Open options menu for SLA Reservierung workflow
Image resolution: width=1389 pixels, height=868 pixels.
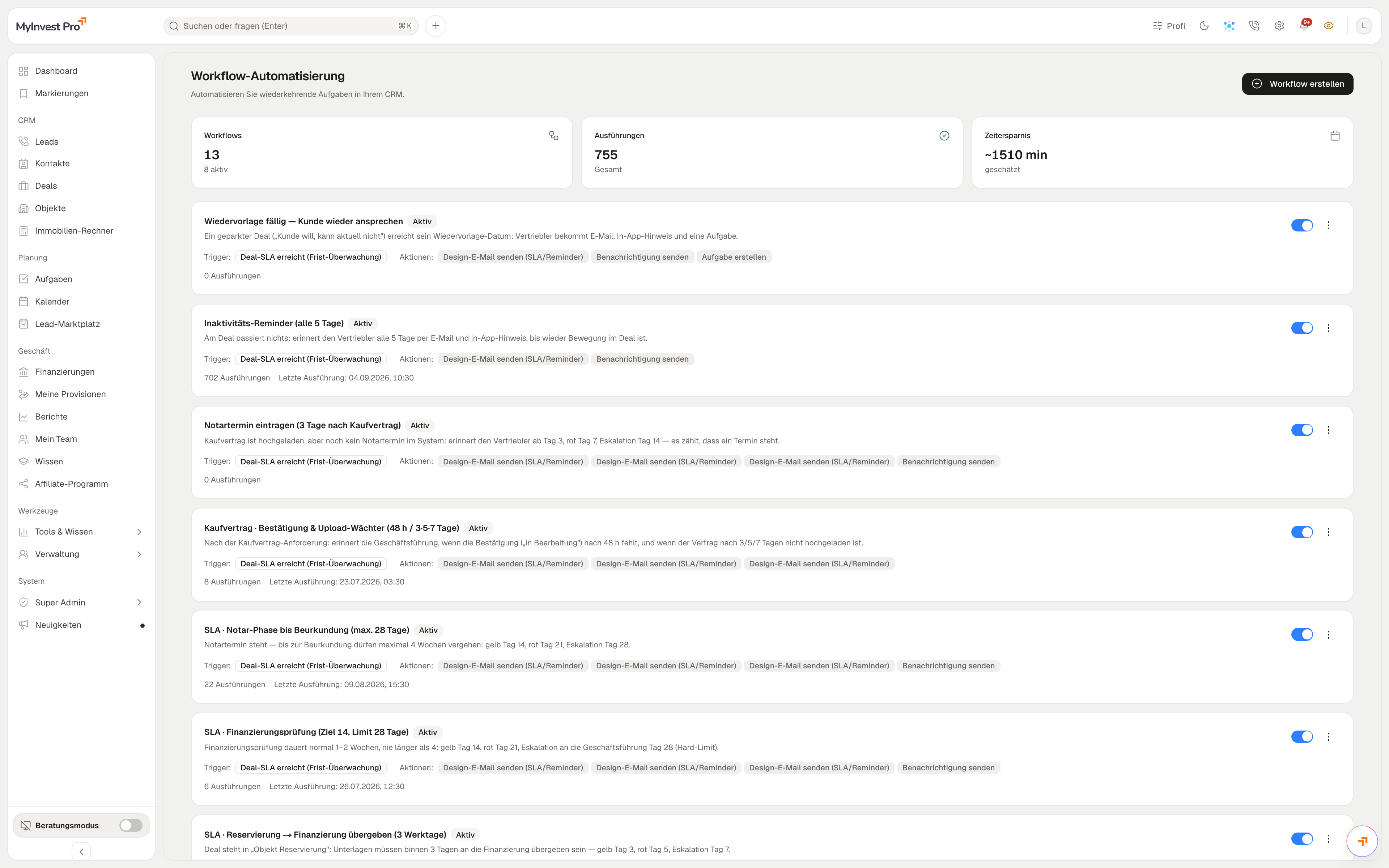click(1328, 839)
